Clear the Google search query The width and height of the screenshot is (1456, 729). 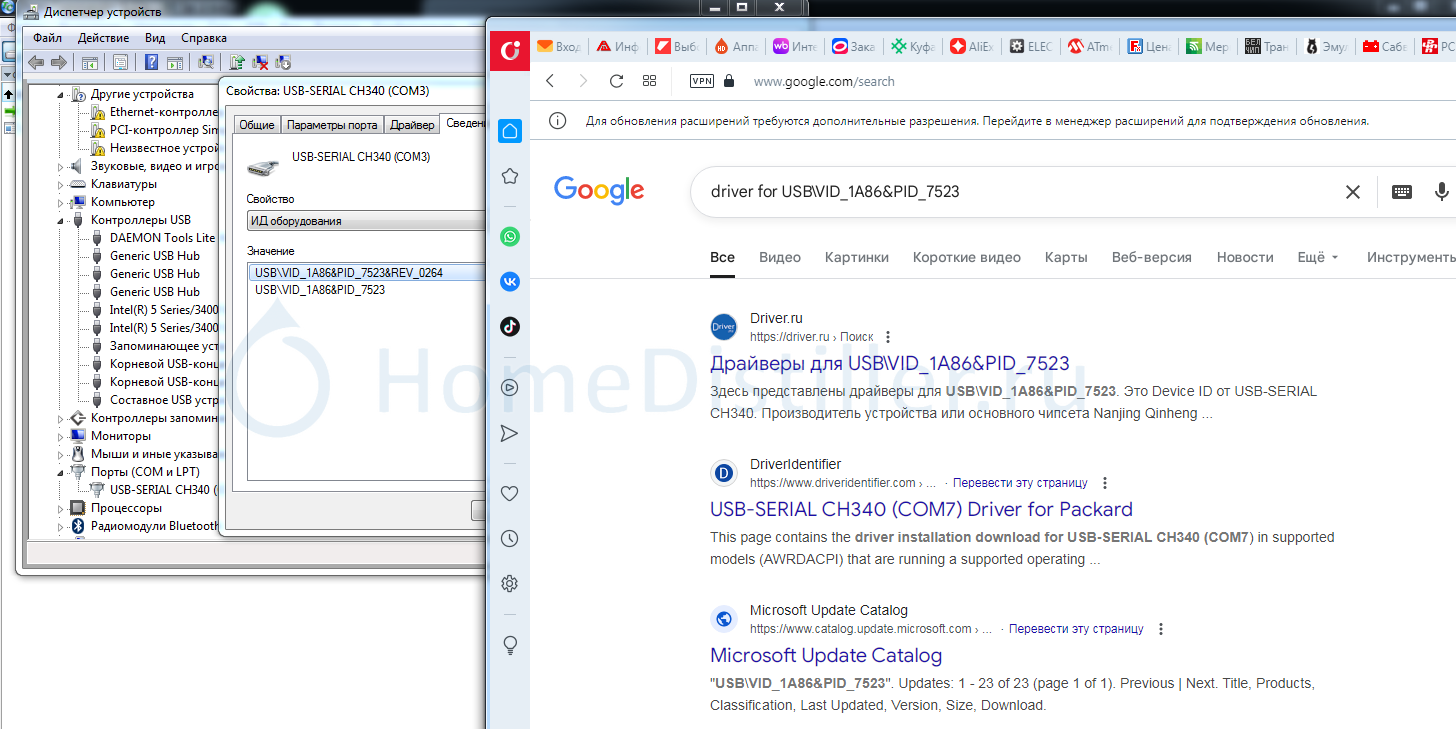pos(1352,192)
